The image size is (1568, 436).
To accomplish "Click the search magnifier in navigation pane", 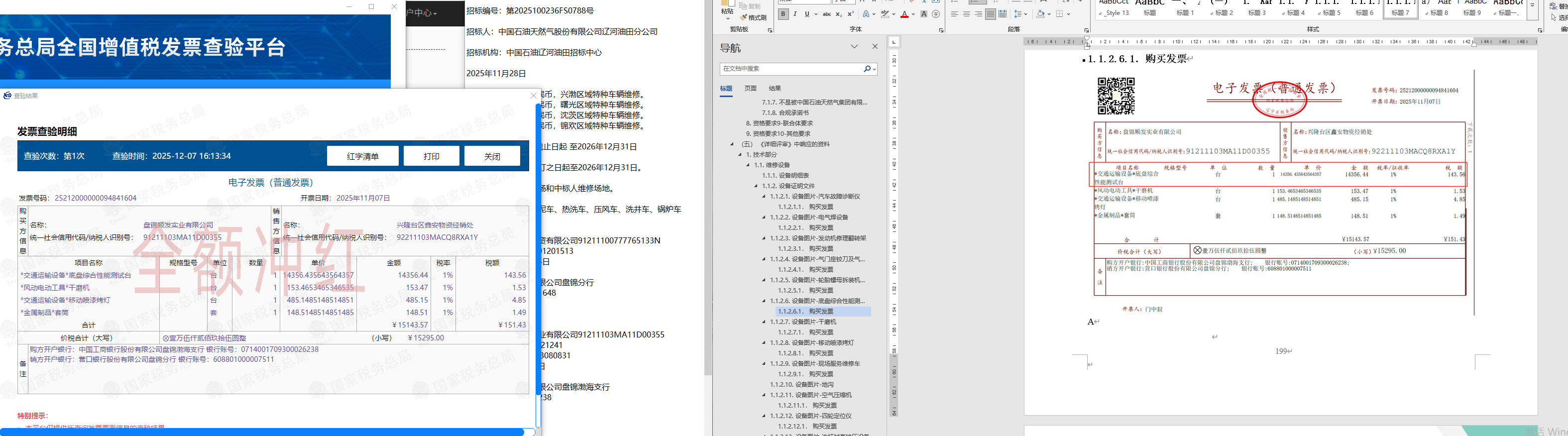I will (x=868, y=69).
